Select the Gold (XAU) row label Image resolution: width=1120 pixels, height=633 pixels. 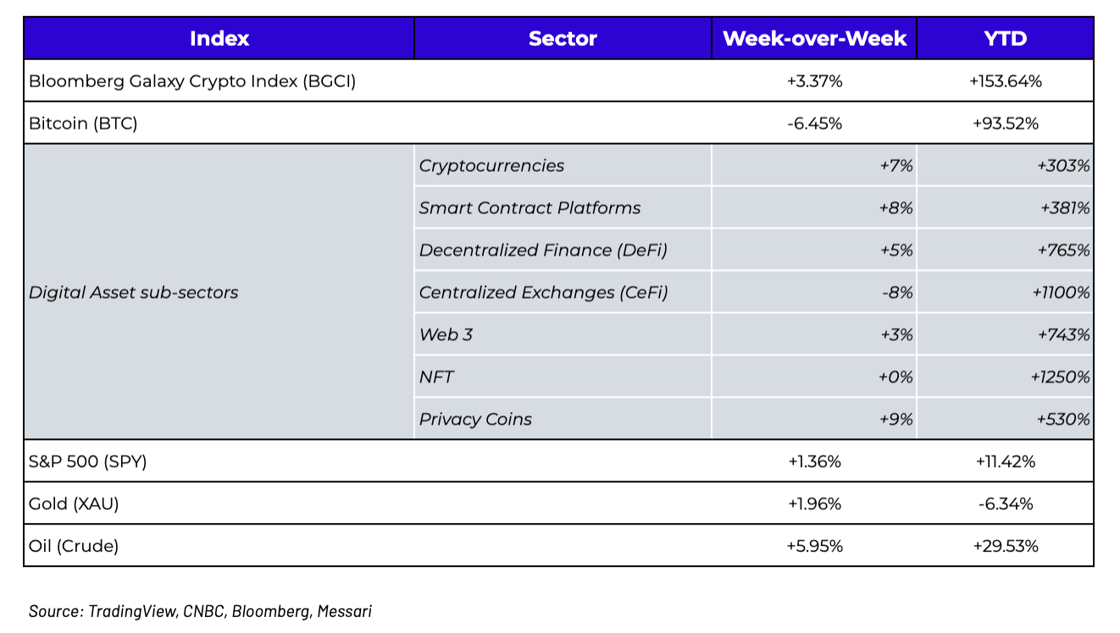pyautogui.click(x=73, y=504)
